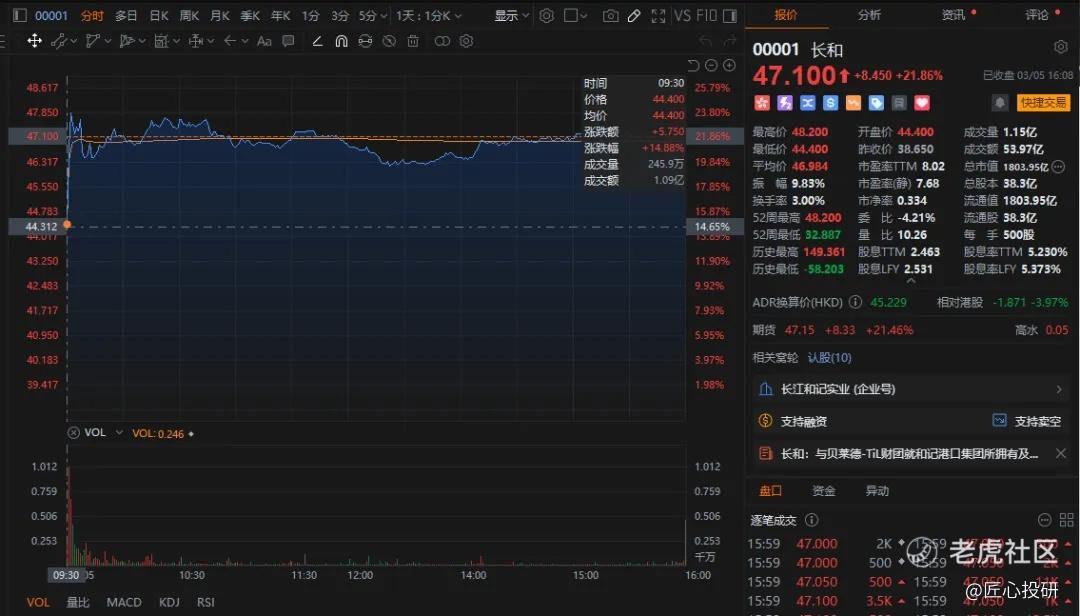Switch to 分时 intraday tab

[x=92, y=15]
